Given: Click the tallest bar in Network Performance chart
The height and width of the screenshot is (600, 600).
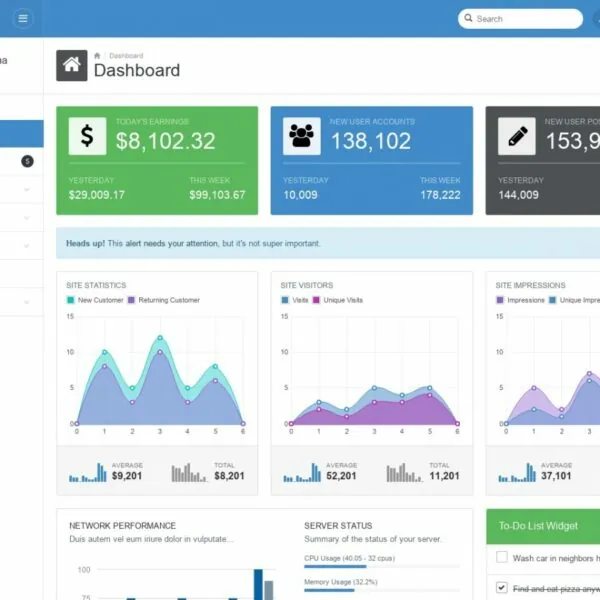Looking at the screenshot, I should pos(258,584).
